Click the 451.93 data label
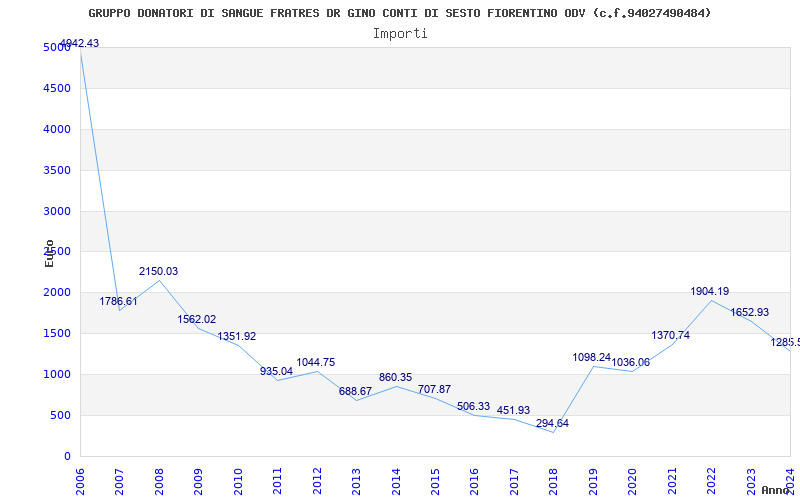This screenshot has width=800, height=500. [513, 410]
